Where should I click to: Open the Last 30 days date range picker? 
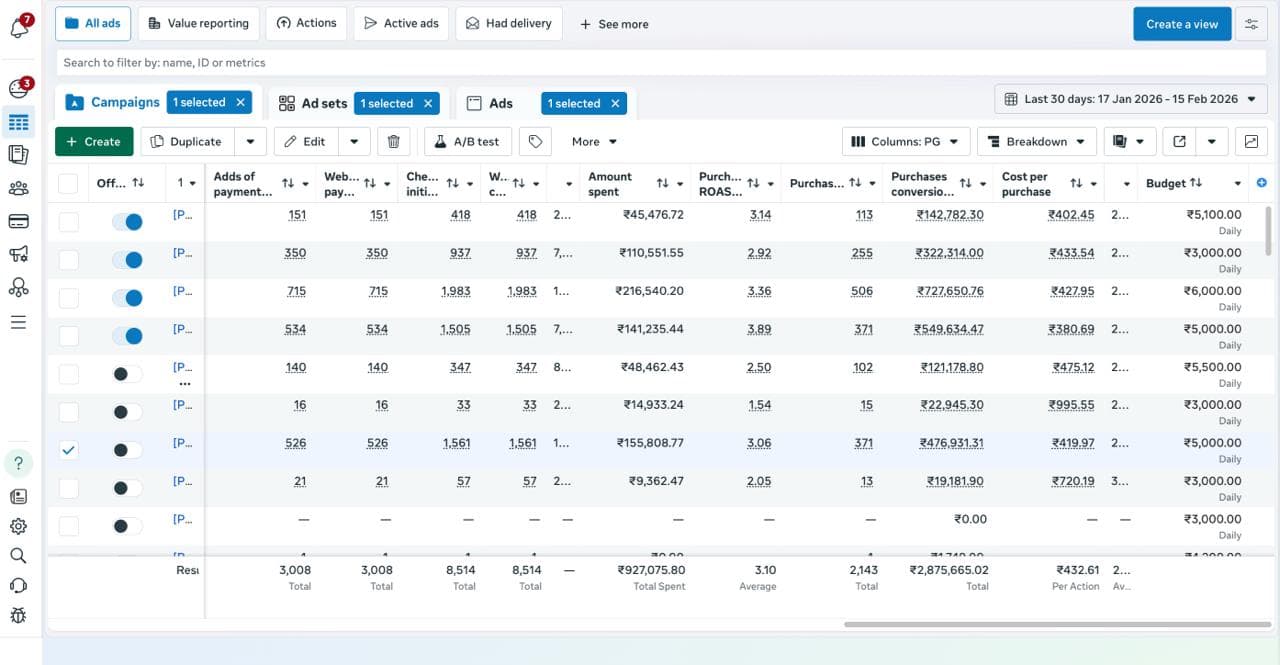pyautogui.click(x=1130, y=99)
